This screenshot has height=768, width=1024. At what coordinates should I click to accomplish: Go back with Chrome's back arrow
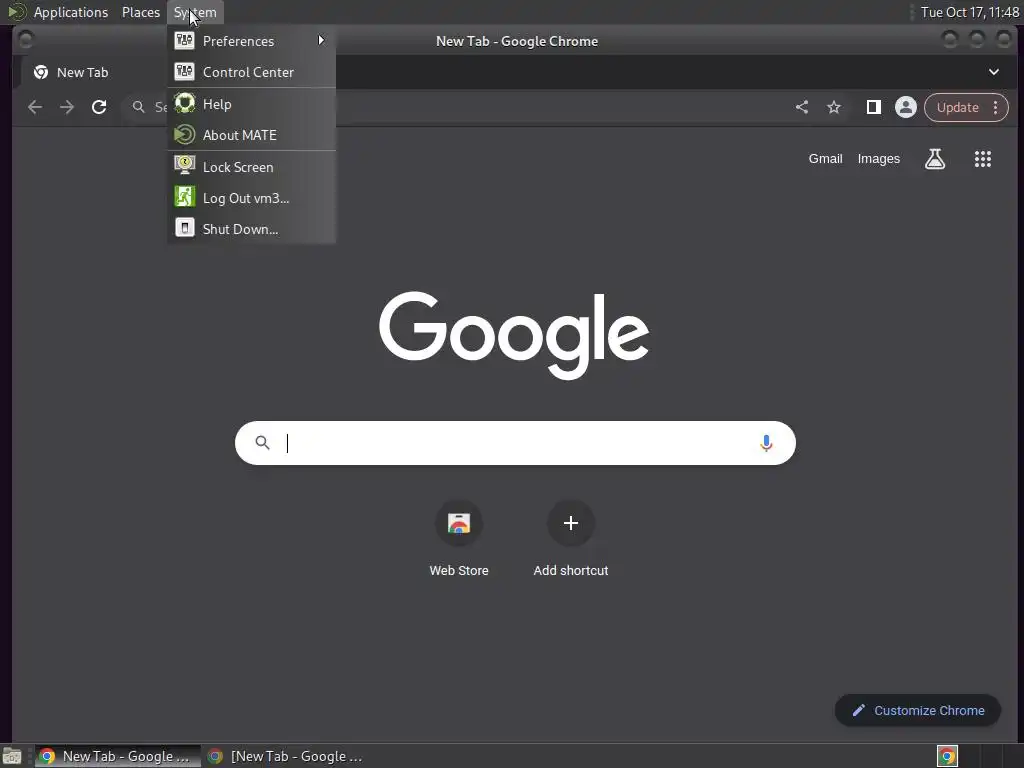(x=35, y=107)
